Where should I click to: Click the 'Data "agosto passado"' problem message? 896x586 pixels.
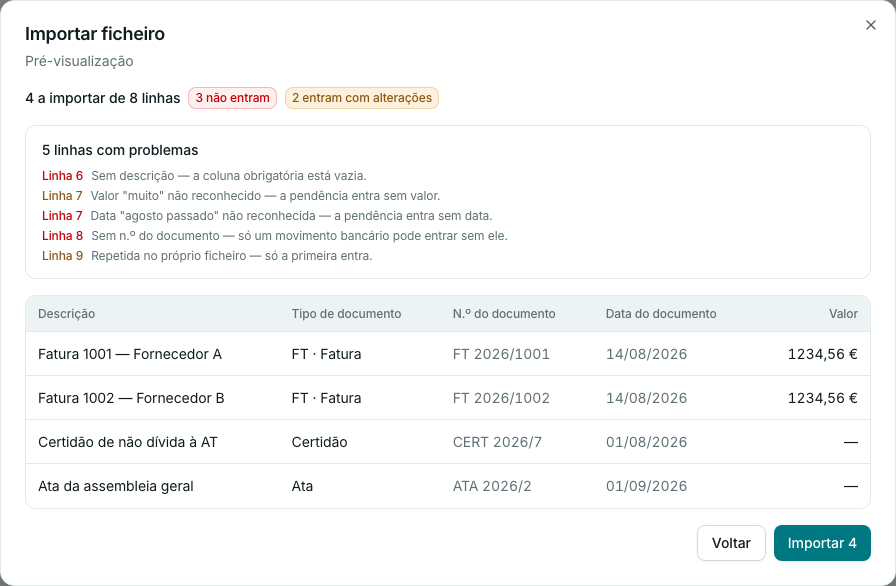pyautogui.click(x=291, y=216)
